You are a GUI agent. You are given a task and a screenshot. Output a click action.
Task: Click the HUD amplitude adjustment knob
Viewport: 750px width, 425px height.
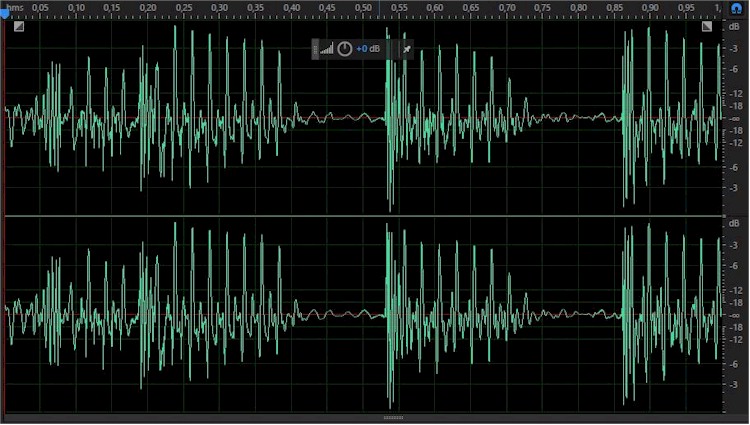344,49
